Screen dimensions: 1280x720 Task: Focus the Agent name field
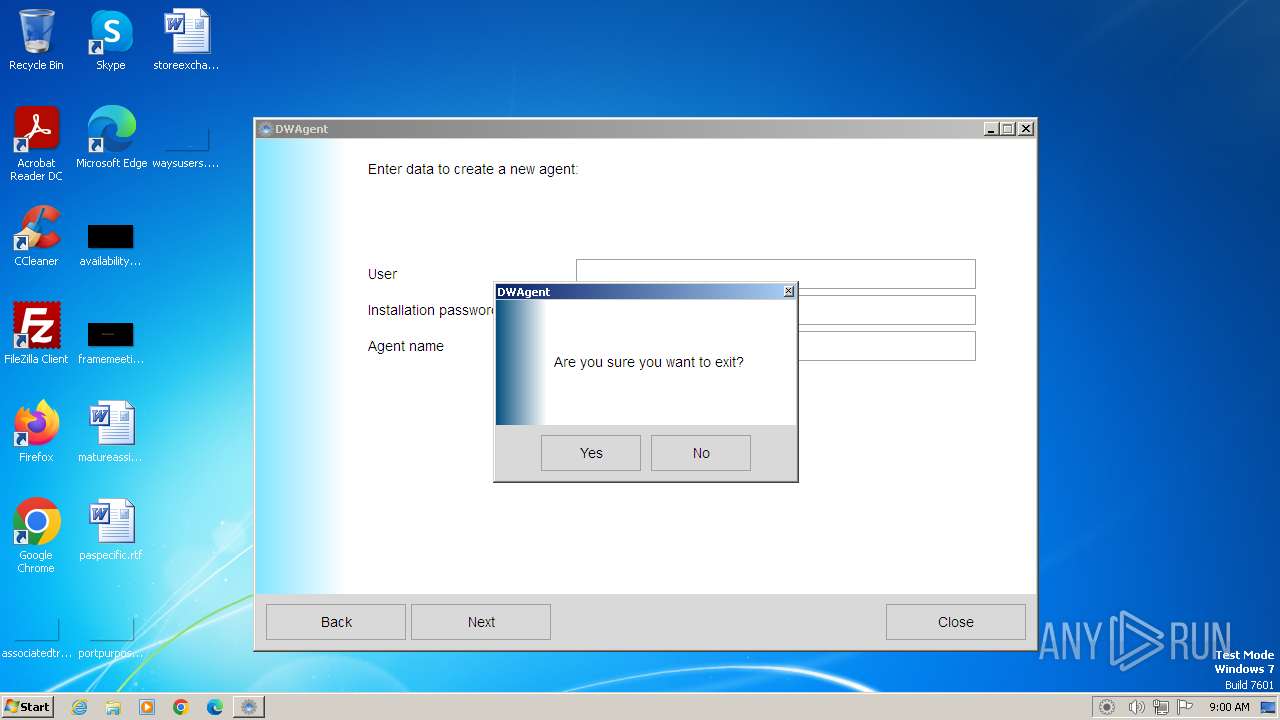(886, 346)
